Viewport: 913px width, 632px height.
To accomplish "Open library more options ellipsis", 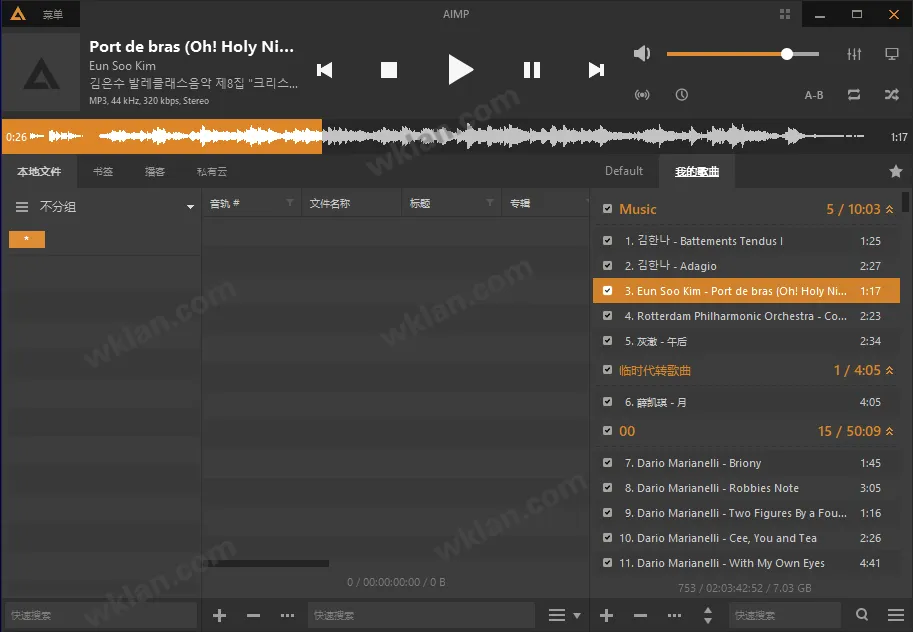I will pyautogui.click(x=287, y=615).
